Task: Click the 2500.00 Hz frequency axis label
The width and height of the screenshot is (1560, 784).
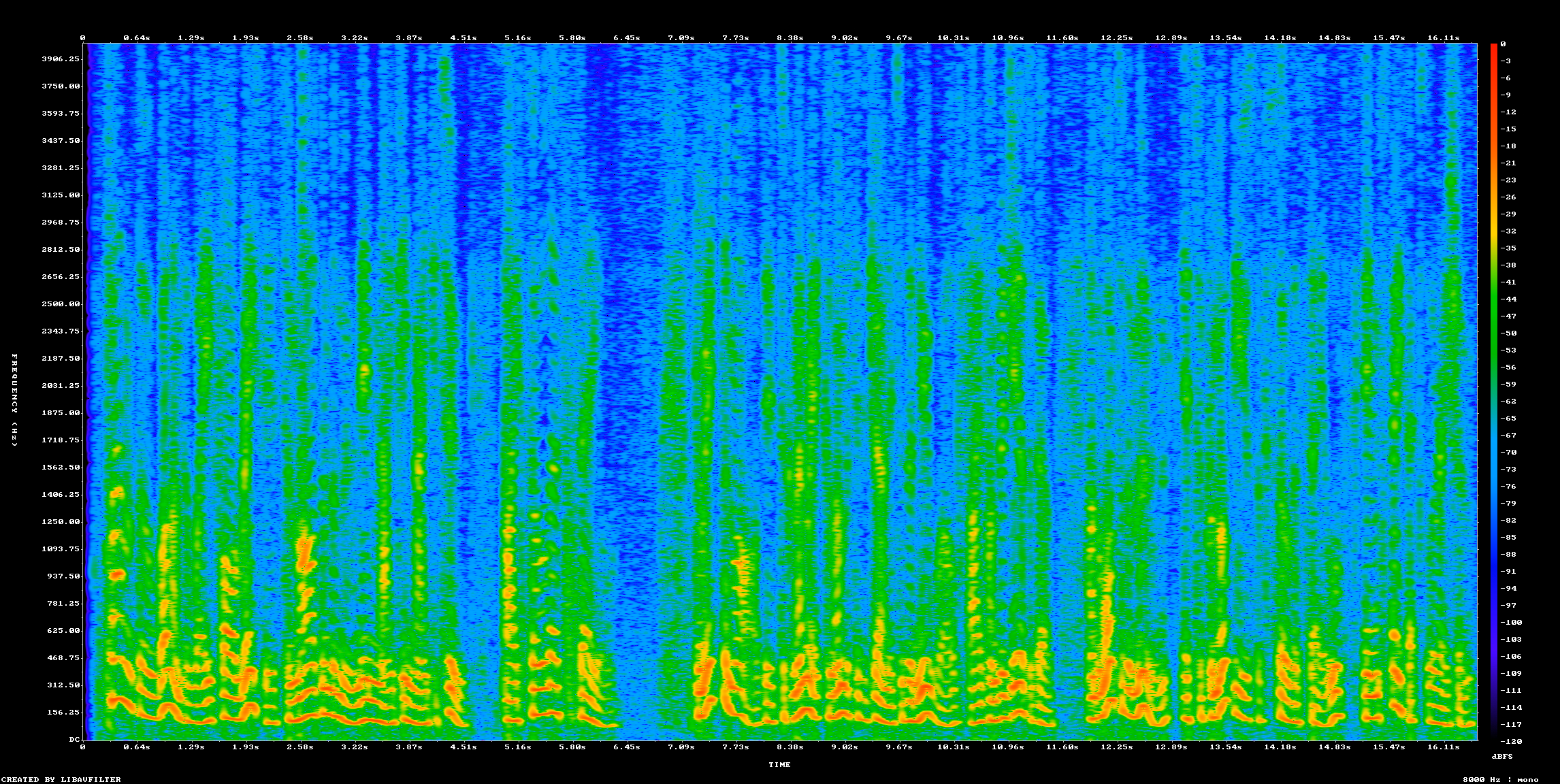Action: point(61,304)
